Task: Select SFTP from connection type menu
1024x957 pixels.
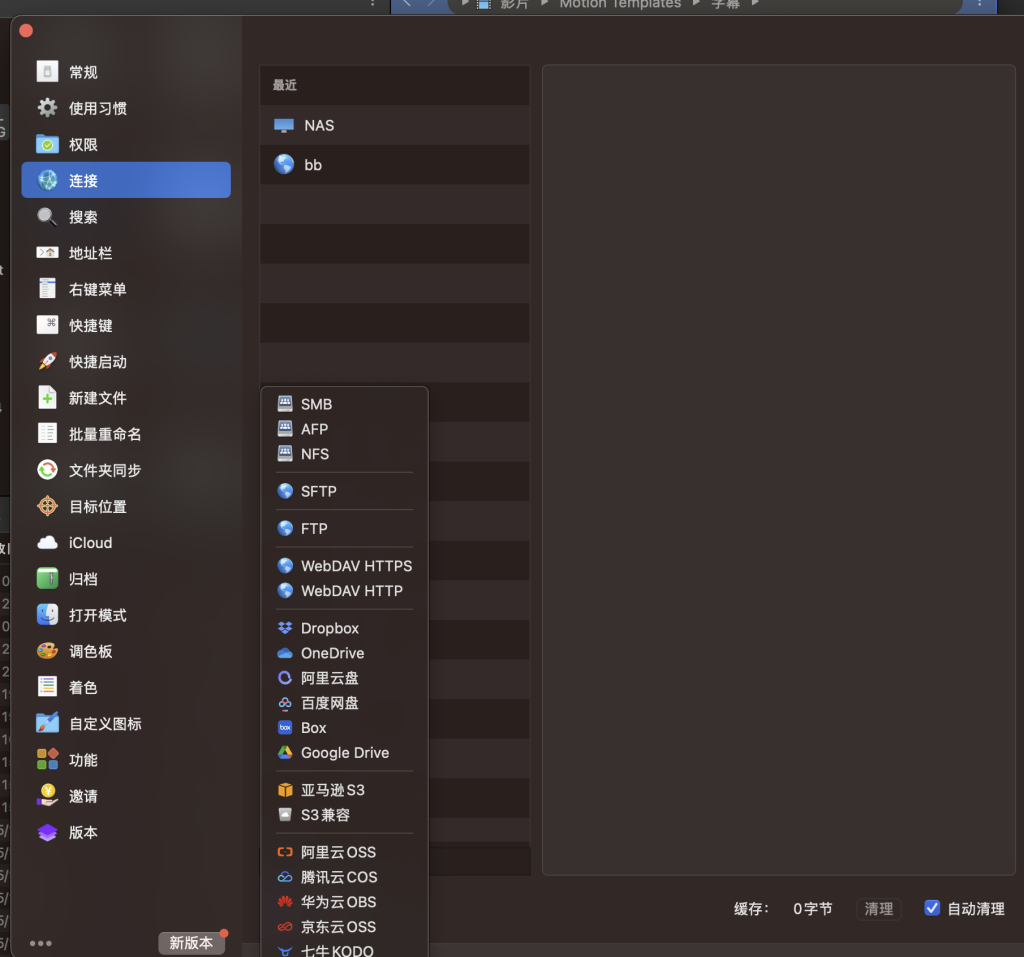Action: click(x=318, y=491)
